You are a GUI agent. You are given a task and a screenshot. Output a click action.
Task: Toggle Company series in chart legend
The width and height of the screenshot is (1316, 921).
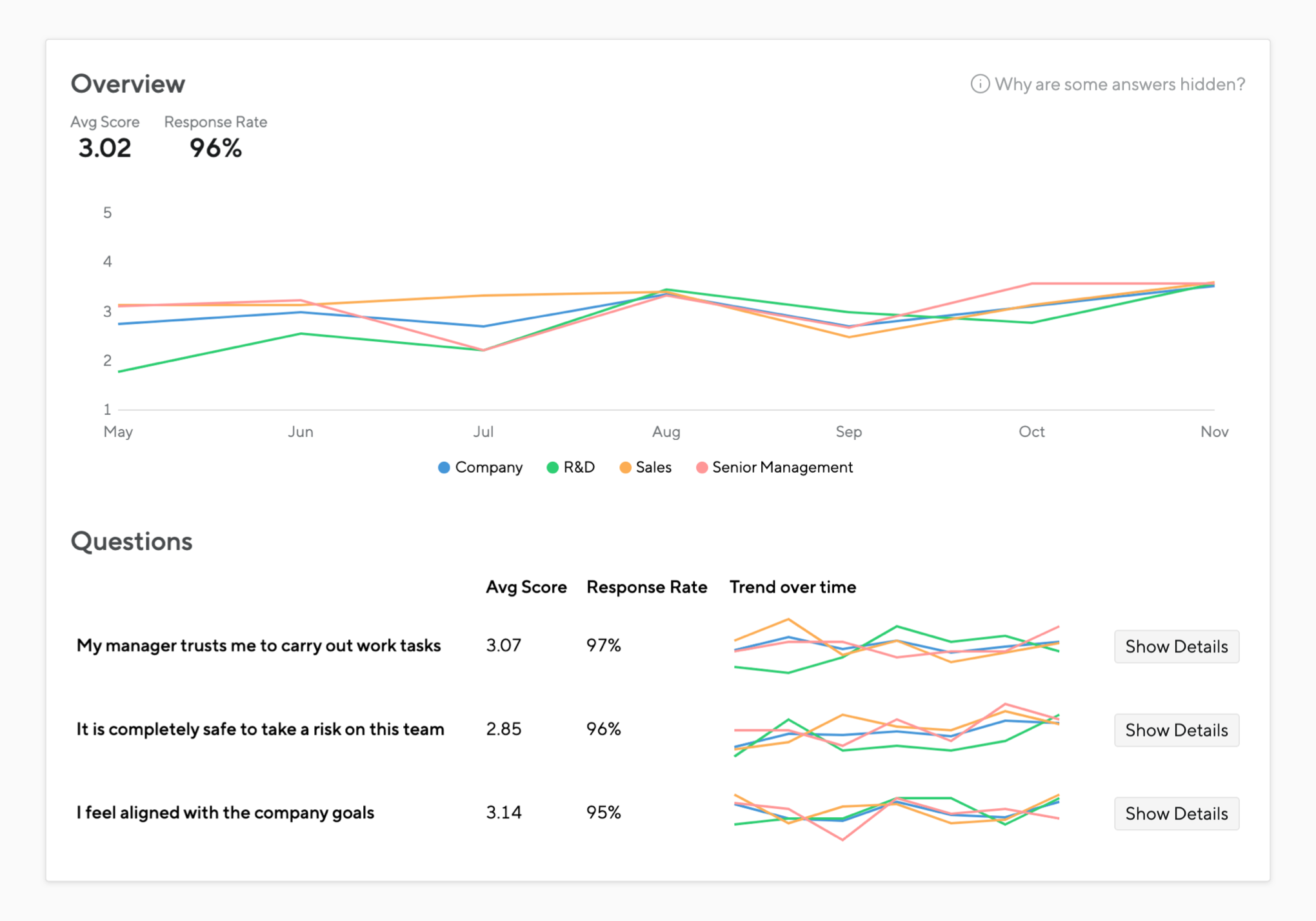coord(488,468)
